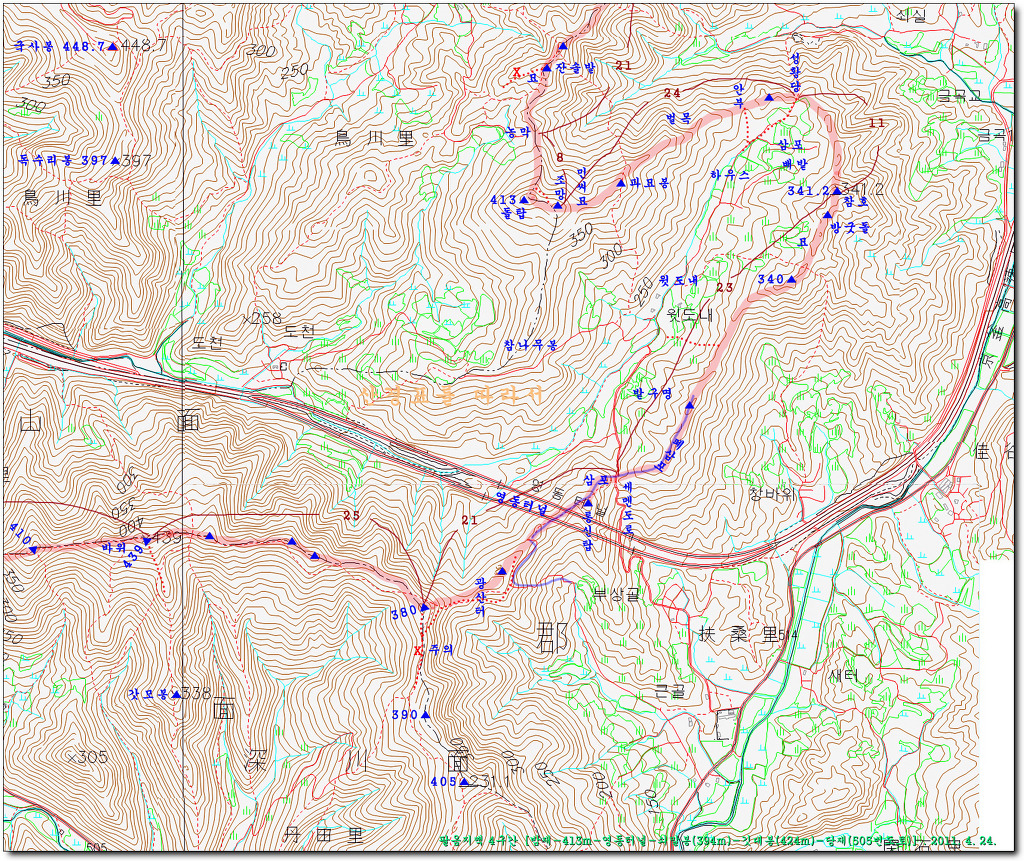
Task: Click the 영동터널 label
Action: click(x=520, y=503)
